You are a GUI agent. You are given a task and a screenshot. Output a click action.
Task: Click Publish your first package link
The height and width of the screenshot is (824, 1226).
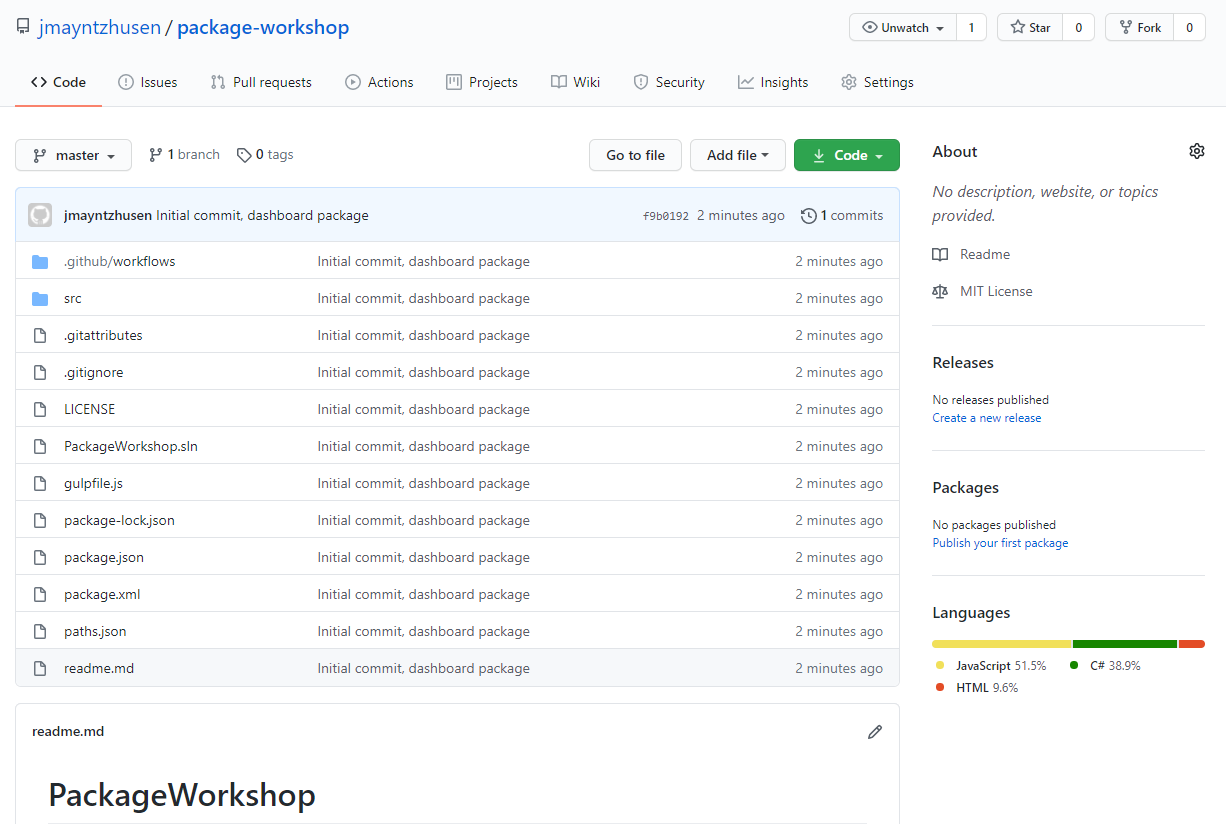[x=1000, y=543]
